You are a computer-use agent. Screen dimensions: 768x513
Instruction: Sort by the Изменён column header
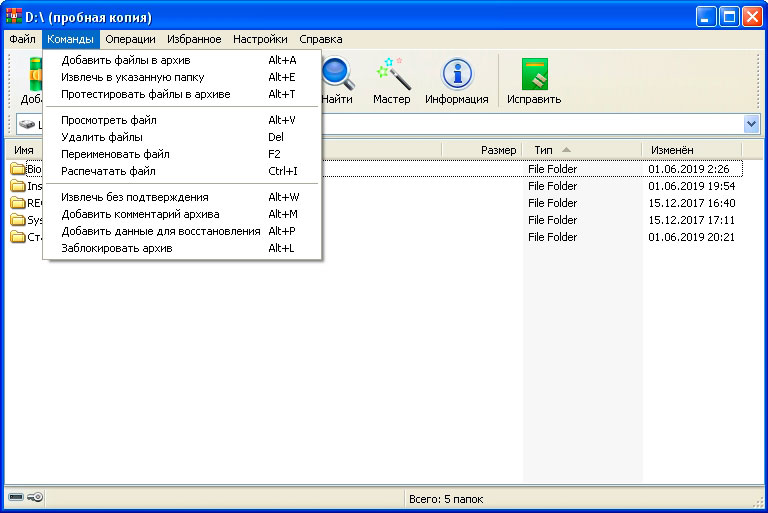click(x=692, y=150)
